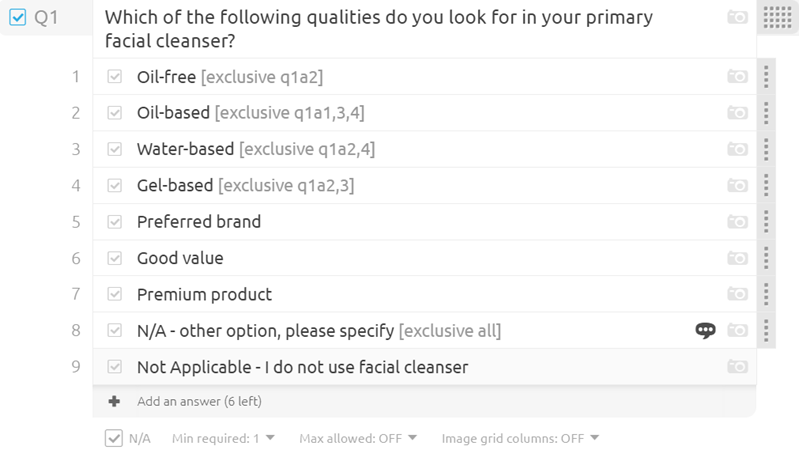Edit the Q1 question text

(x=379, y=29)
